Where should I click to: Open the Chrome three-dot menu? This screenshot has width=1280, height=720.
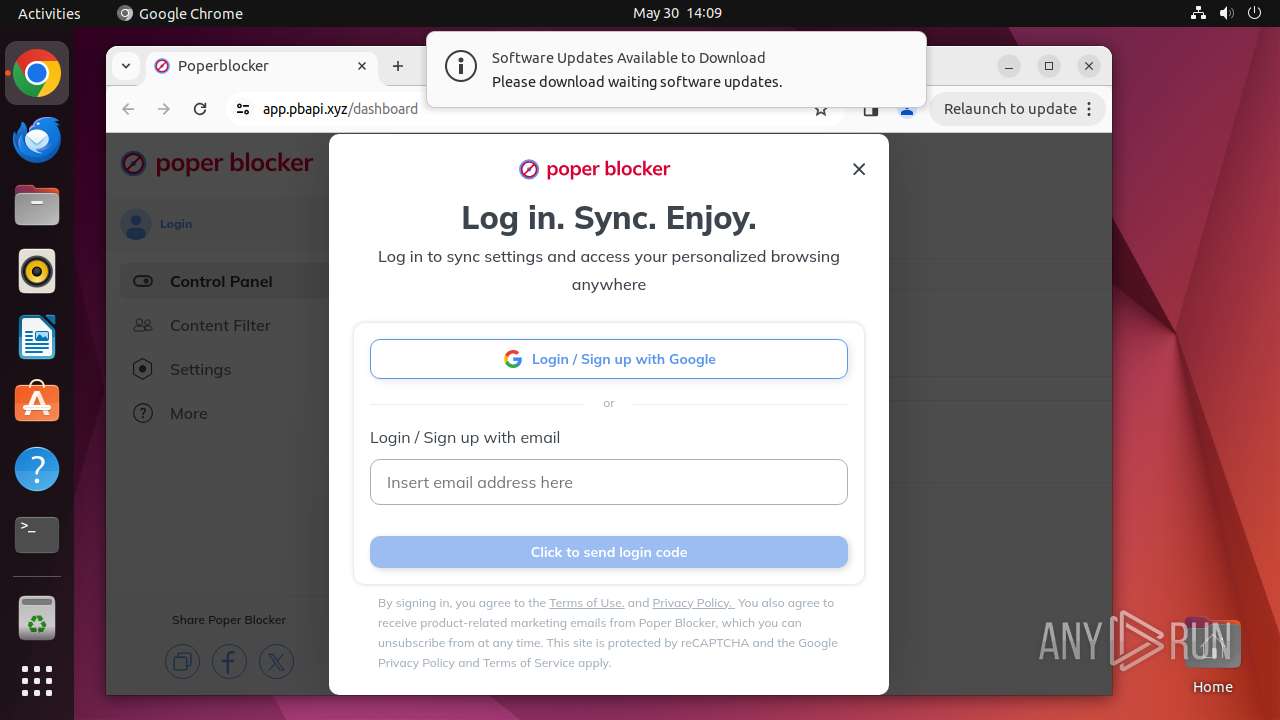1089,109
